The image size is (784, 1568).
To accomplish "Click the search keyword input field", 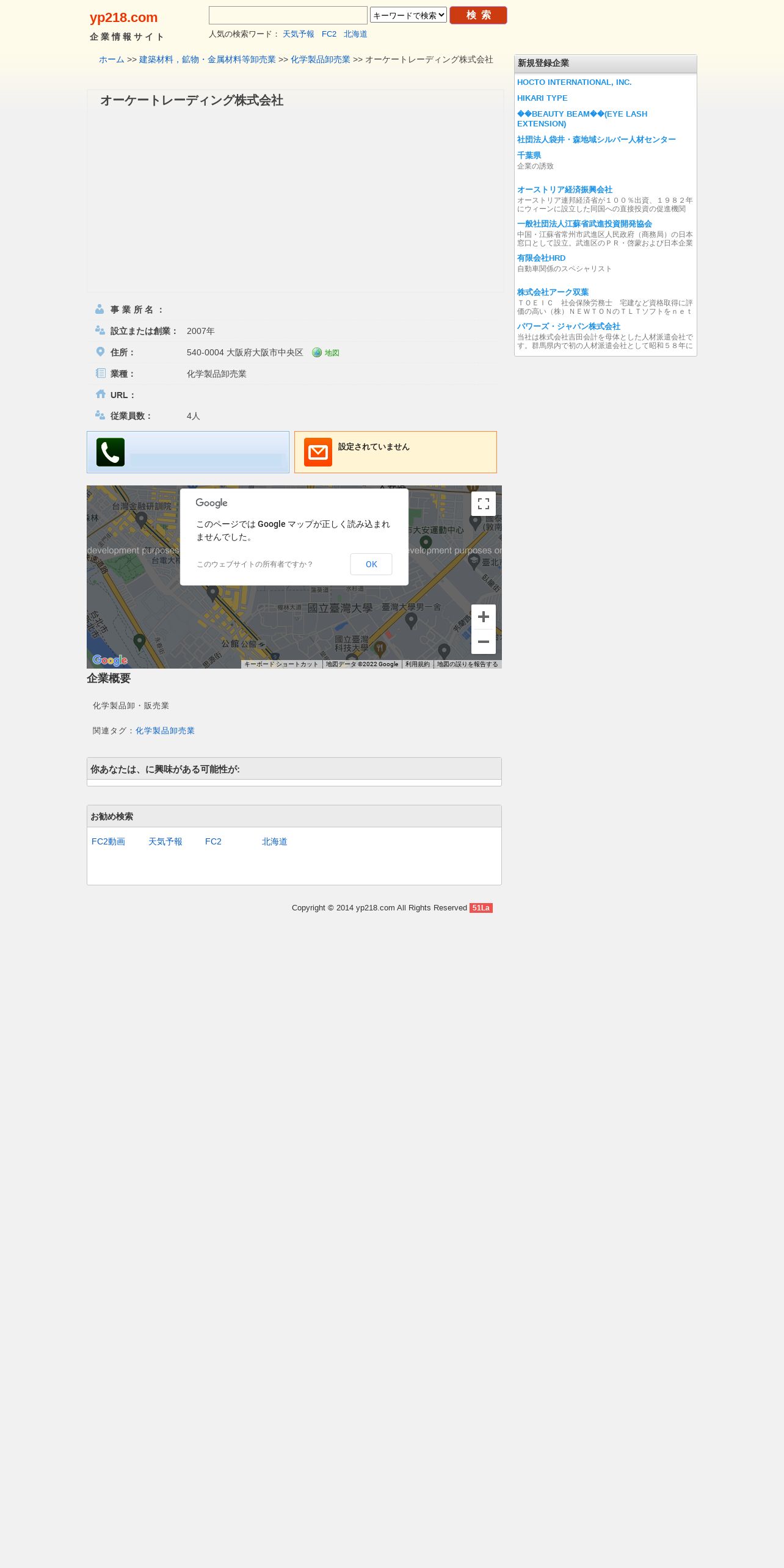I will click(288, 15).
